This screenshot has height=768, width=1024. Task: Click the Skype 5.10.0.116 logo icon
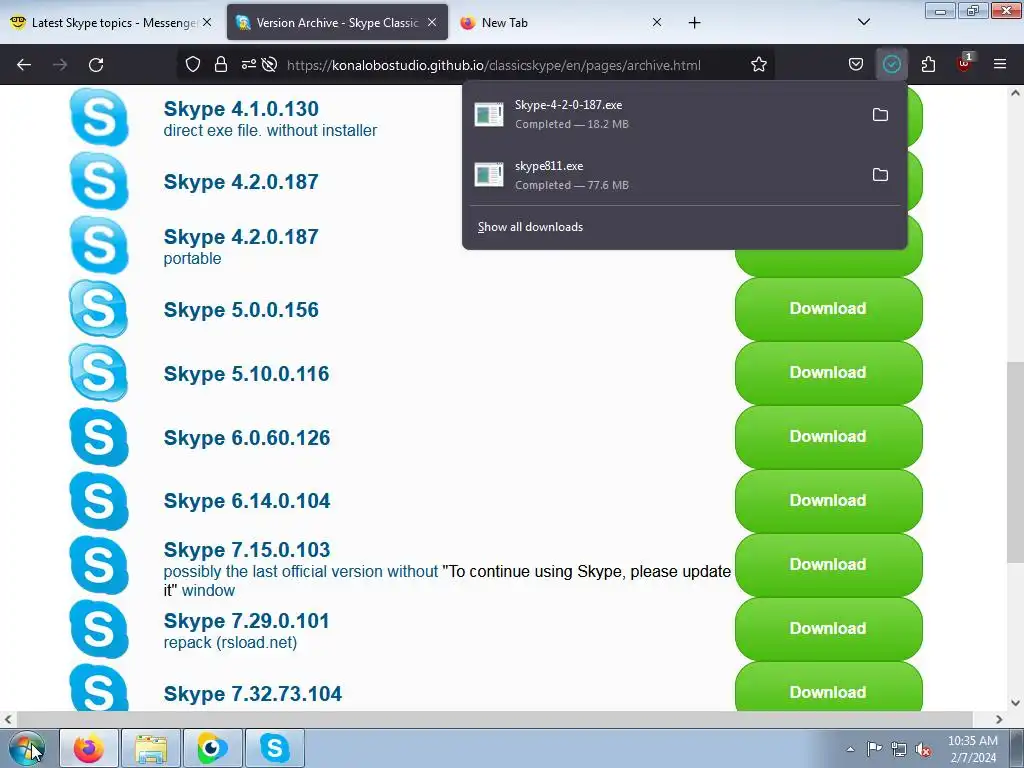99,373
